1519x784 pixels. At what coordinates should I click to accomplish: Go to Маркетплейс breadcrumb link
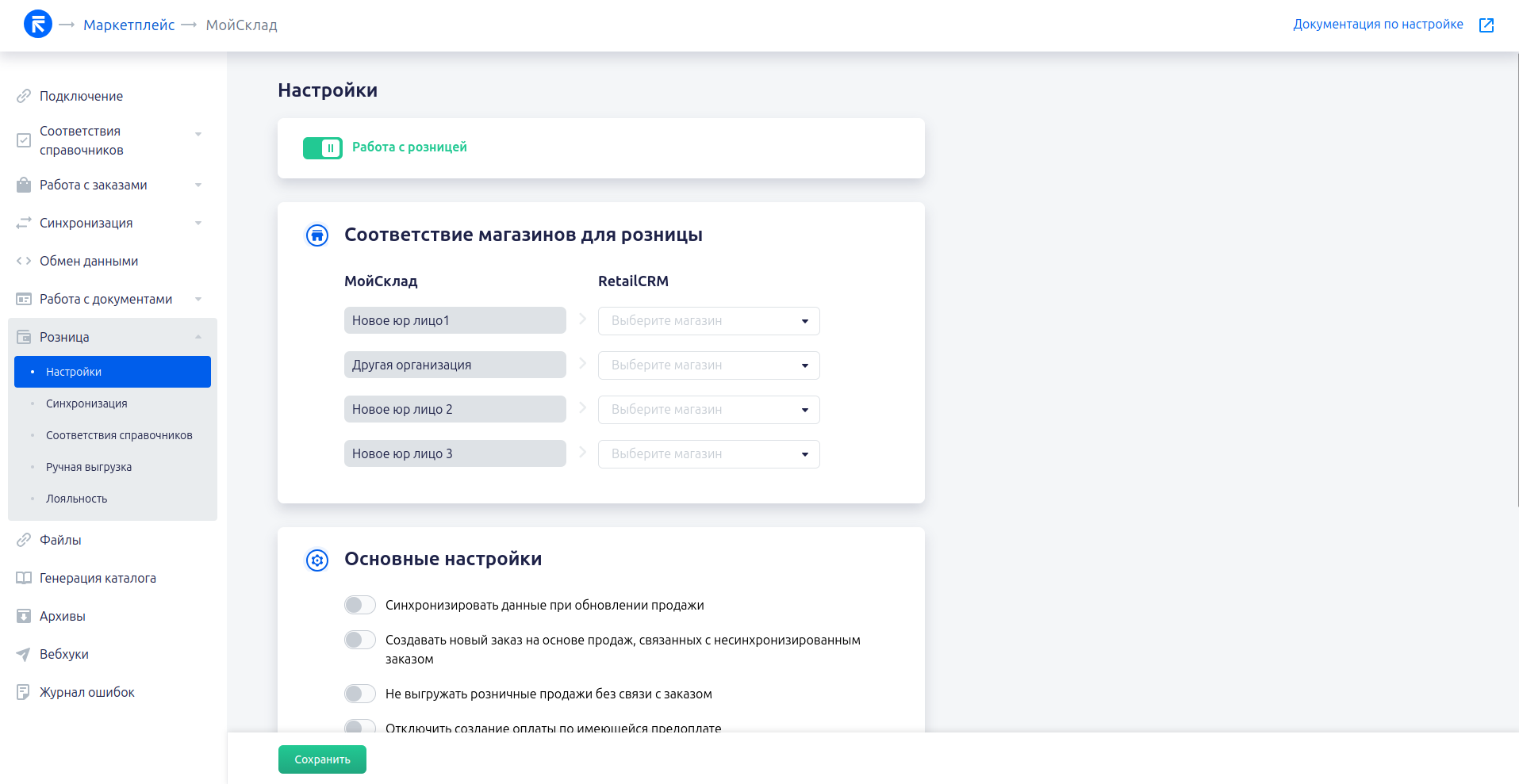click(129, 25)
